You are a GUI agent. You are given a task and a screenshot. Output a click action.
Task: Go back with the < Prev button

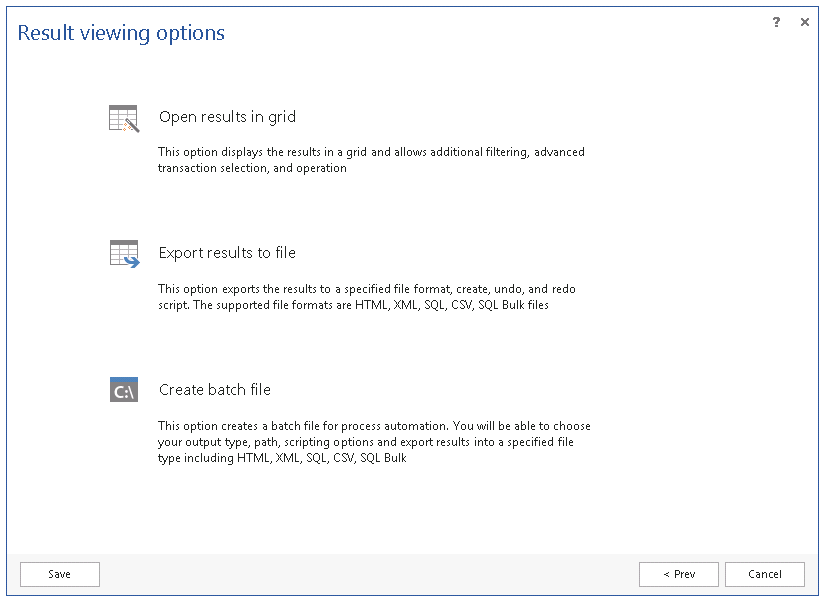click(x=679, y=574)
